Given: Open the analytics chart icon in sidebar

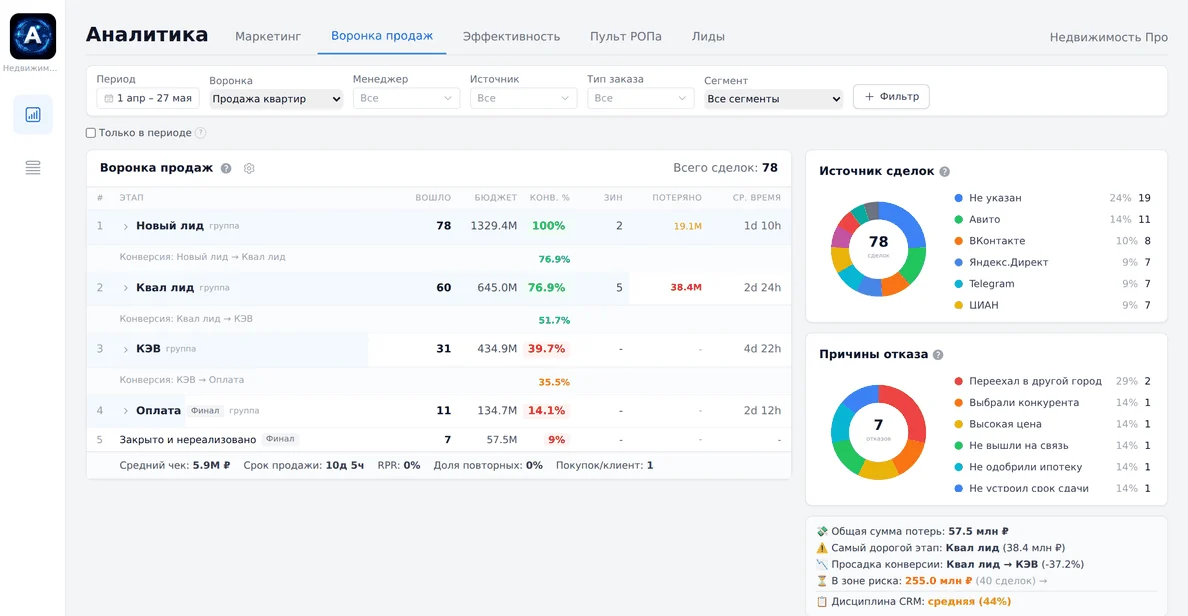Looking at the screenshot, I should pyautogui.click(x=33, y=114).
